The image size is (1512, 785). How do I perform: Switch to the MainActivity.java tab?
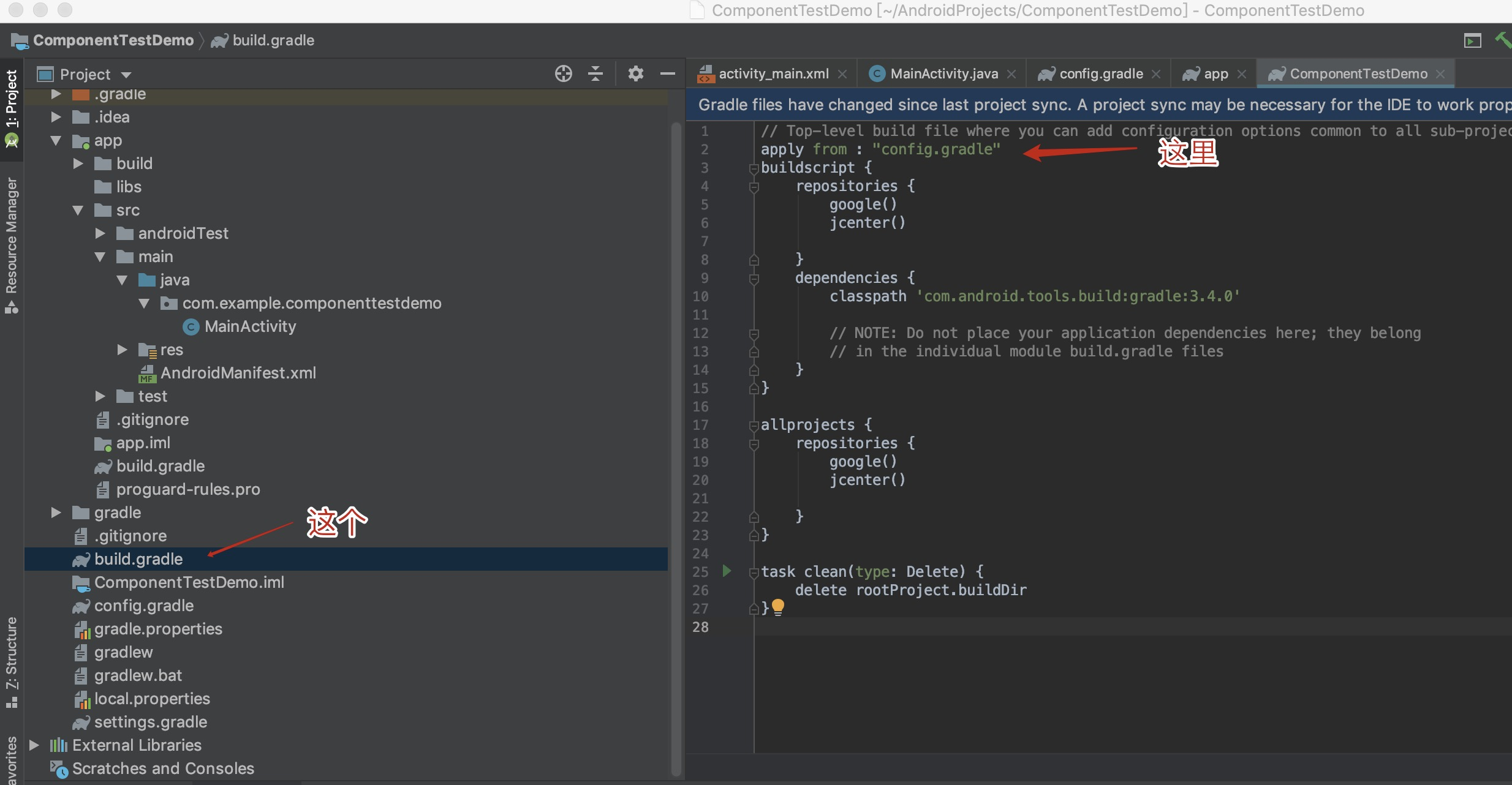coord(943,74)
